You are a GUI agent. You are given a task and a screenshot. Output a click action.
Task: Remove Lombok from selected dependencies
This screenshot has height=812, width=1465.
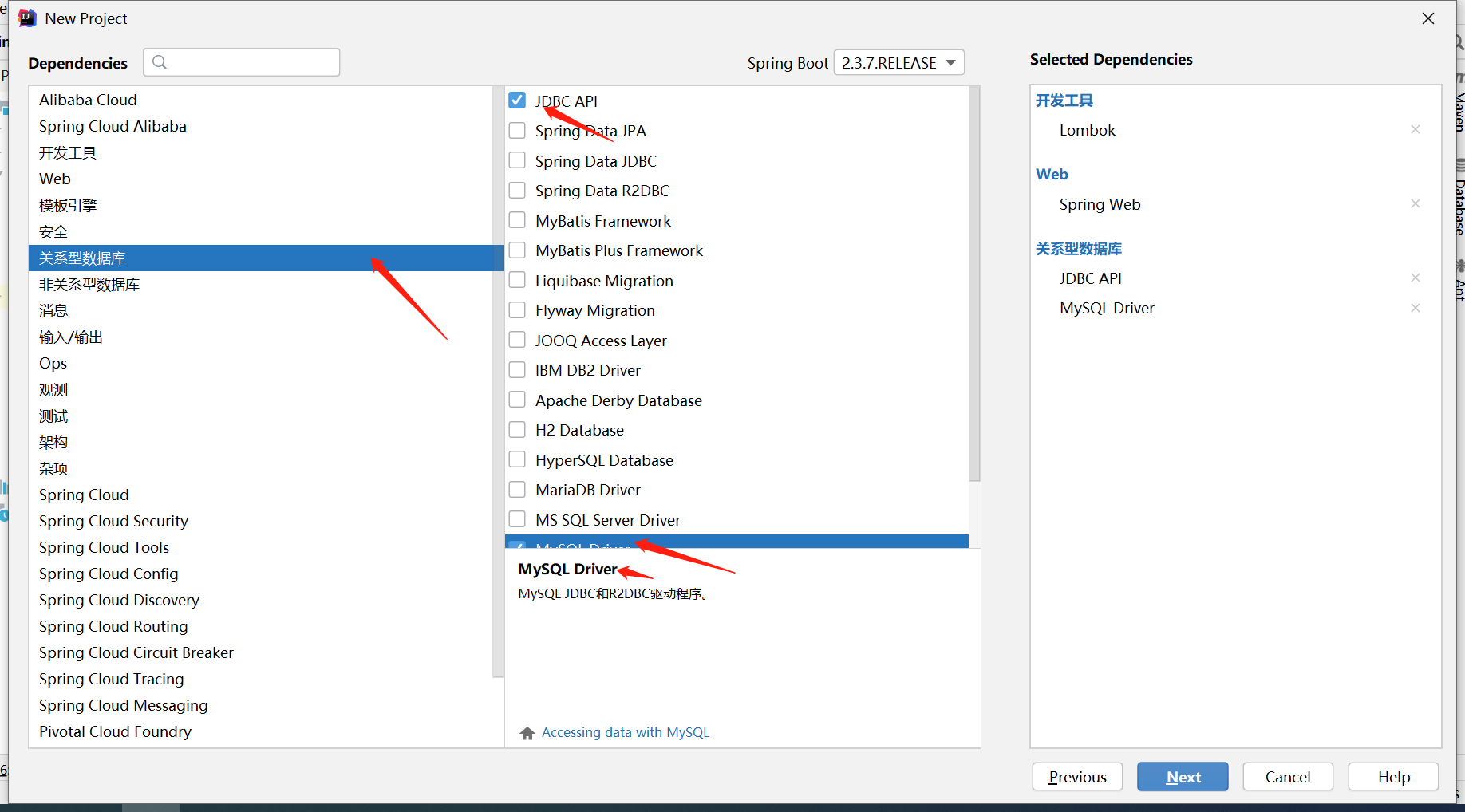point(1415,130)
